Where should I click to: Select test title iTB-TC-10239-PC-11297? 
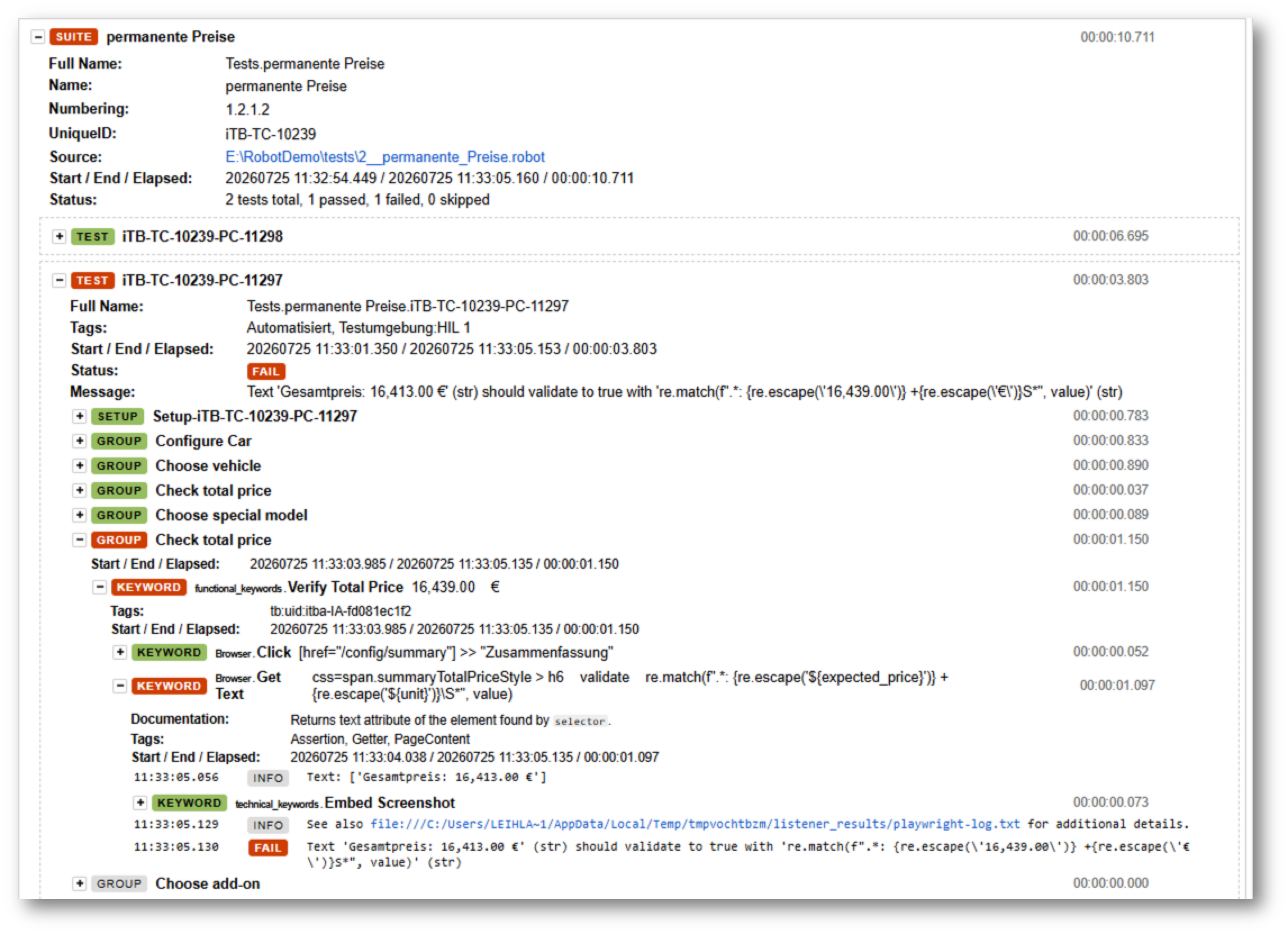click(x=202, y=280)
